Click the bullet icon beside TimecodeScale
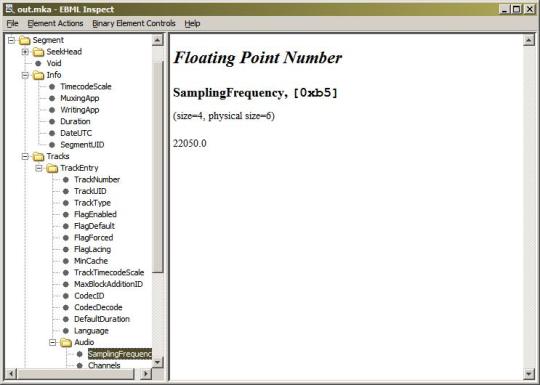 [x=52, y=87]
